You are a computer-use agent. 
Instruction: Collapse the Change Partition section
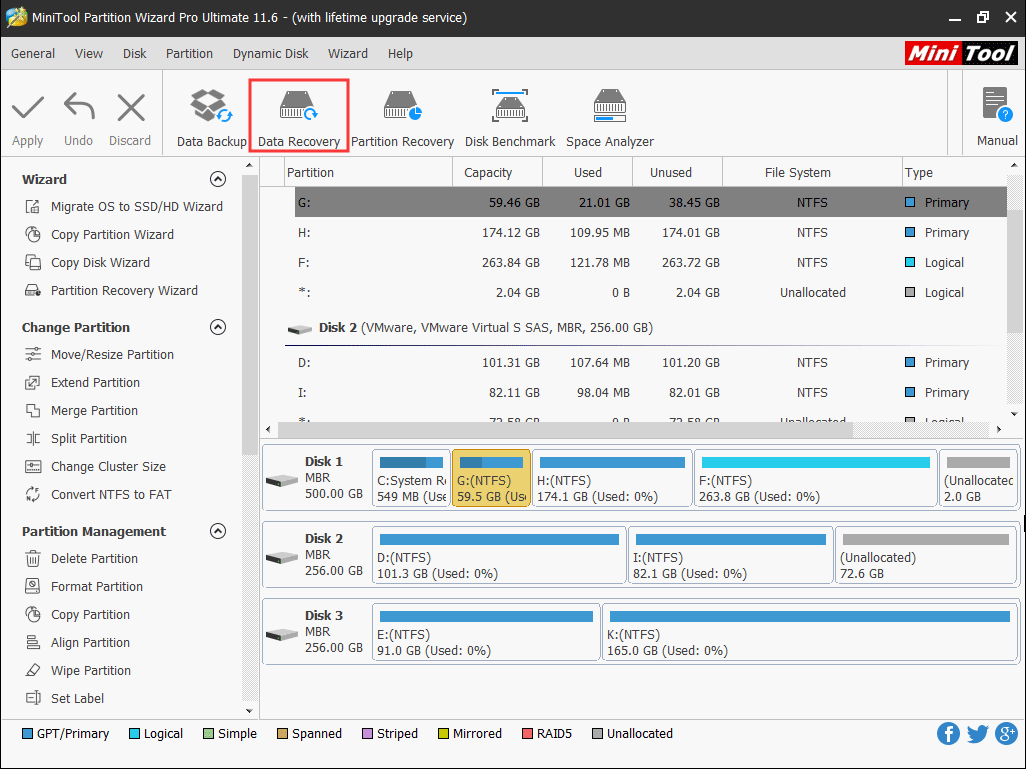pyautogui.click(x=218, y=327)
